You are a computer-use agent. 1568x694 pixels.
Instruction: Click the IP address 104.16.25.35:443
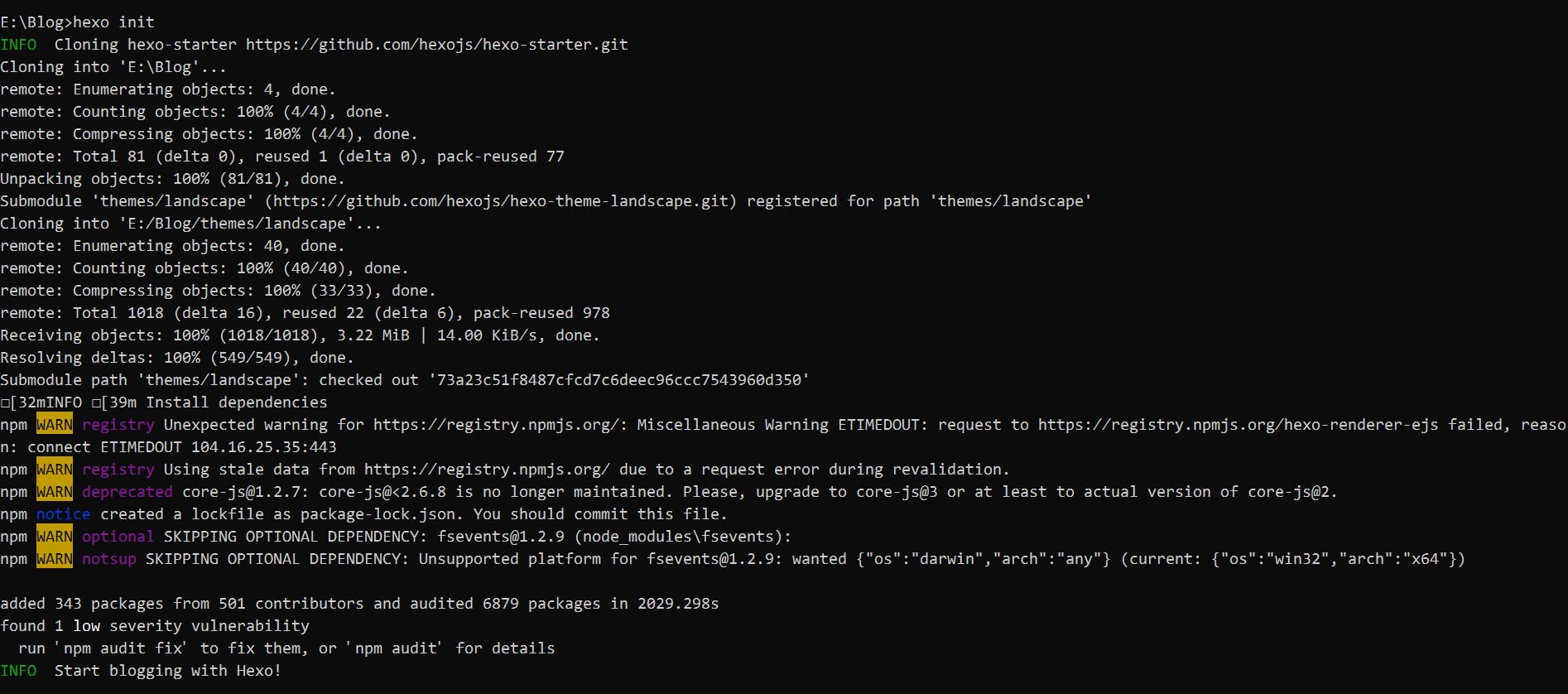point(263,447)
